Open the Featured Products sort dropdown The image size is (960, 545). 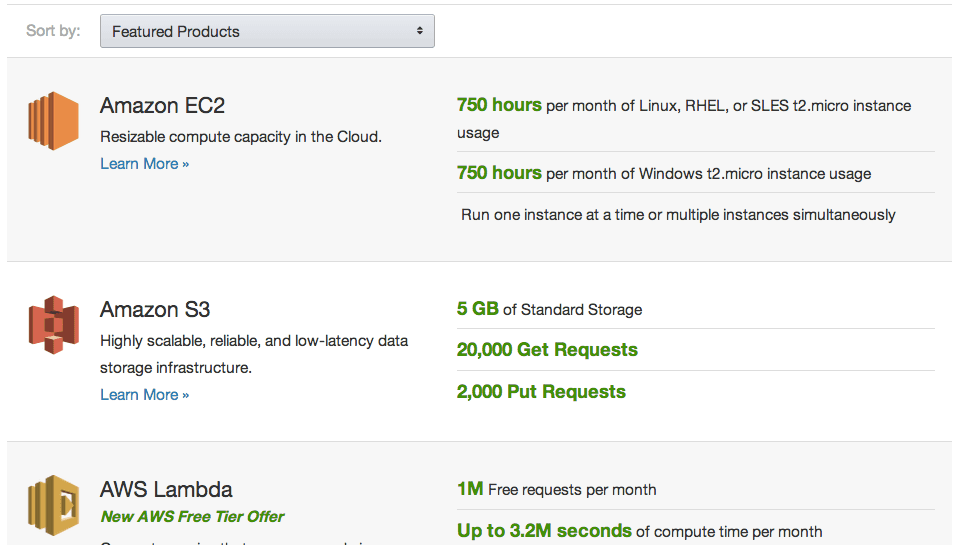point(267,31)
